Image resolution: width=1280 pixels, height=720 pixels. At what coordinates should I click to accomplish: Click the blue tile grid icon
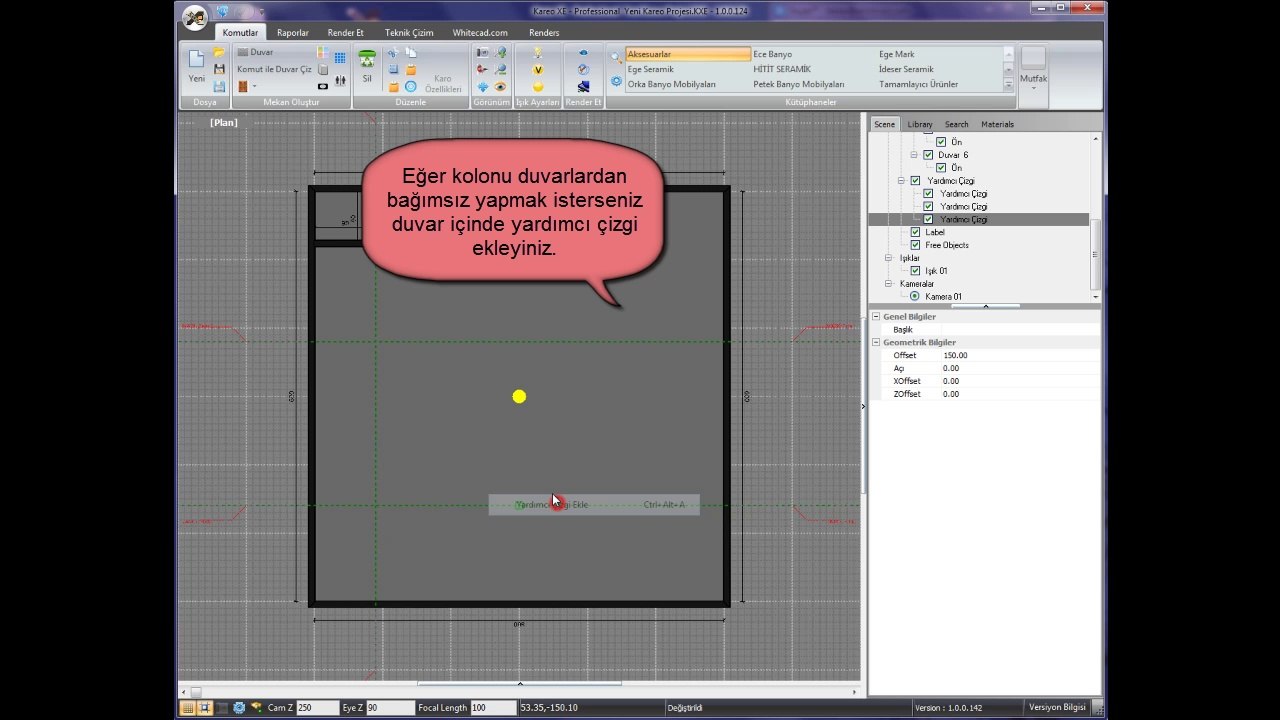click(x=340, y=58)
